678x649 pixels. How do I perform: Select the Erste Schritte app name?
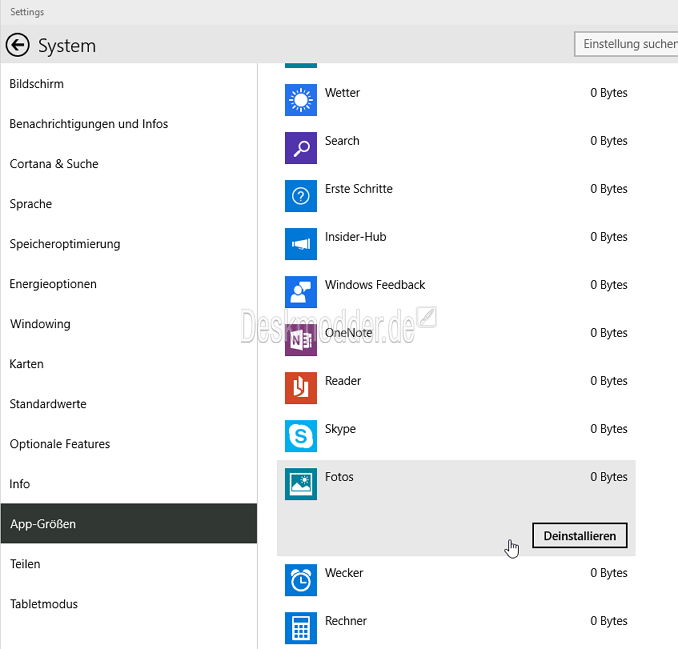[358, 189]
